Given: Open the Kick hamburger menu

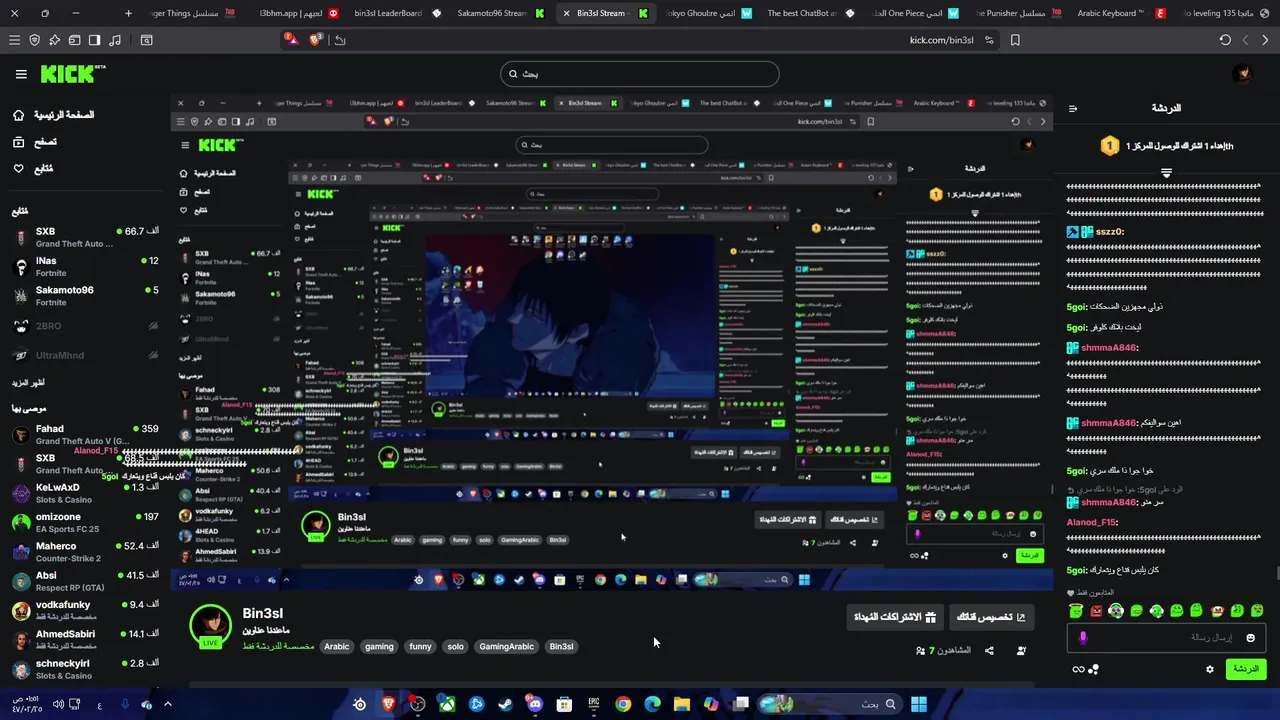Looking at the screenshot, I should [21, 74].
